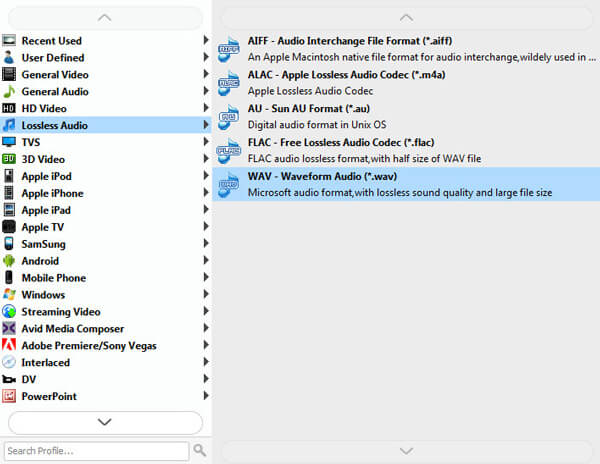Click the ALAC format icon
600x464 pixels.
(228, 83)
